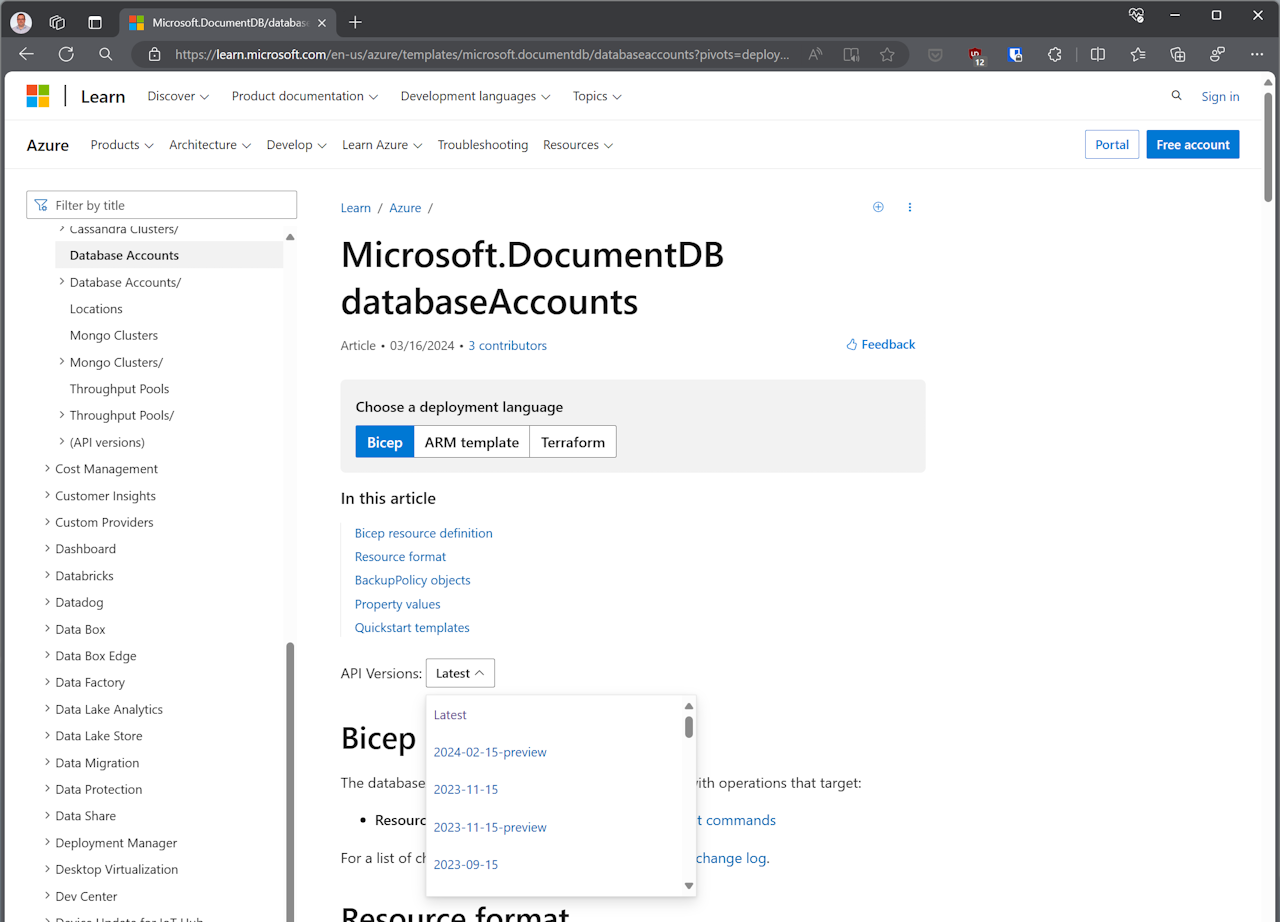This screenshot has width=1280, height=922.
Task: Select the Bicep deployment language
Action: click(x=384, y=442)
